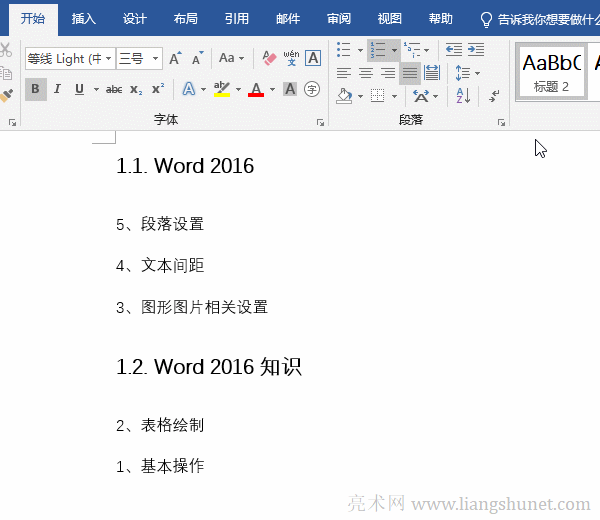Show paragraph marks icon
Image resolution: width=600 pixels, height=520 pixels.
(x=494, y=95)
